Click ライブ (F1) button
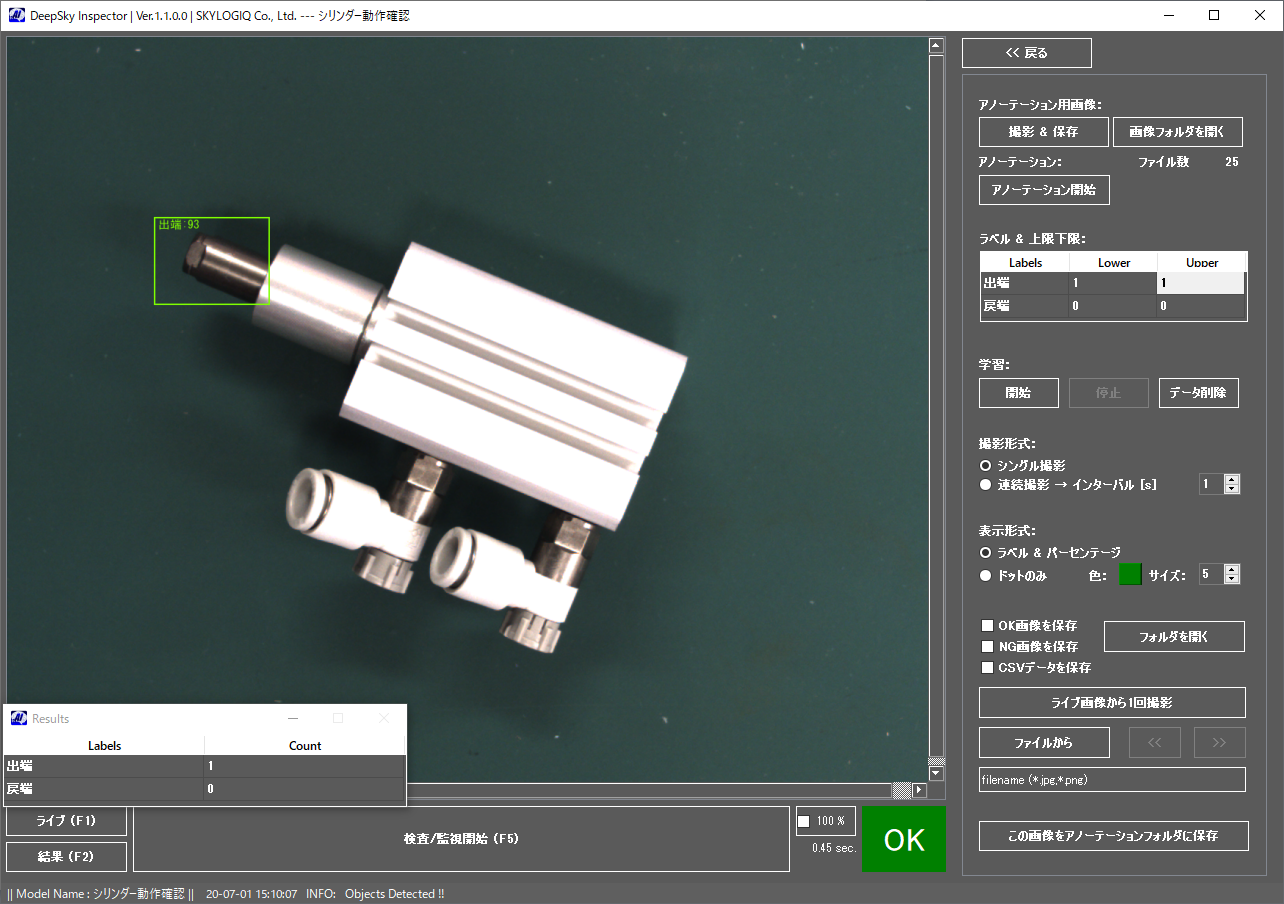 pos(66,821)
